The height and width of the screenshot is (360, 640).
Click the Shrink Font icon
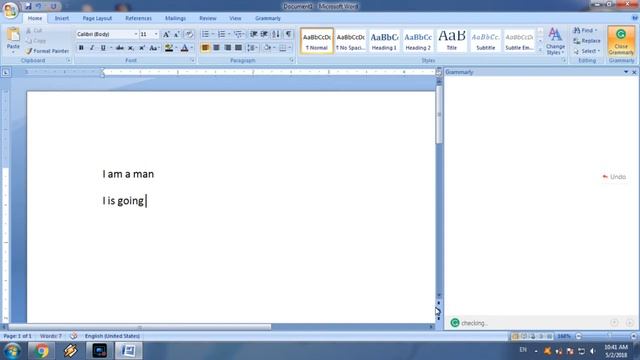coord(176,34)
